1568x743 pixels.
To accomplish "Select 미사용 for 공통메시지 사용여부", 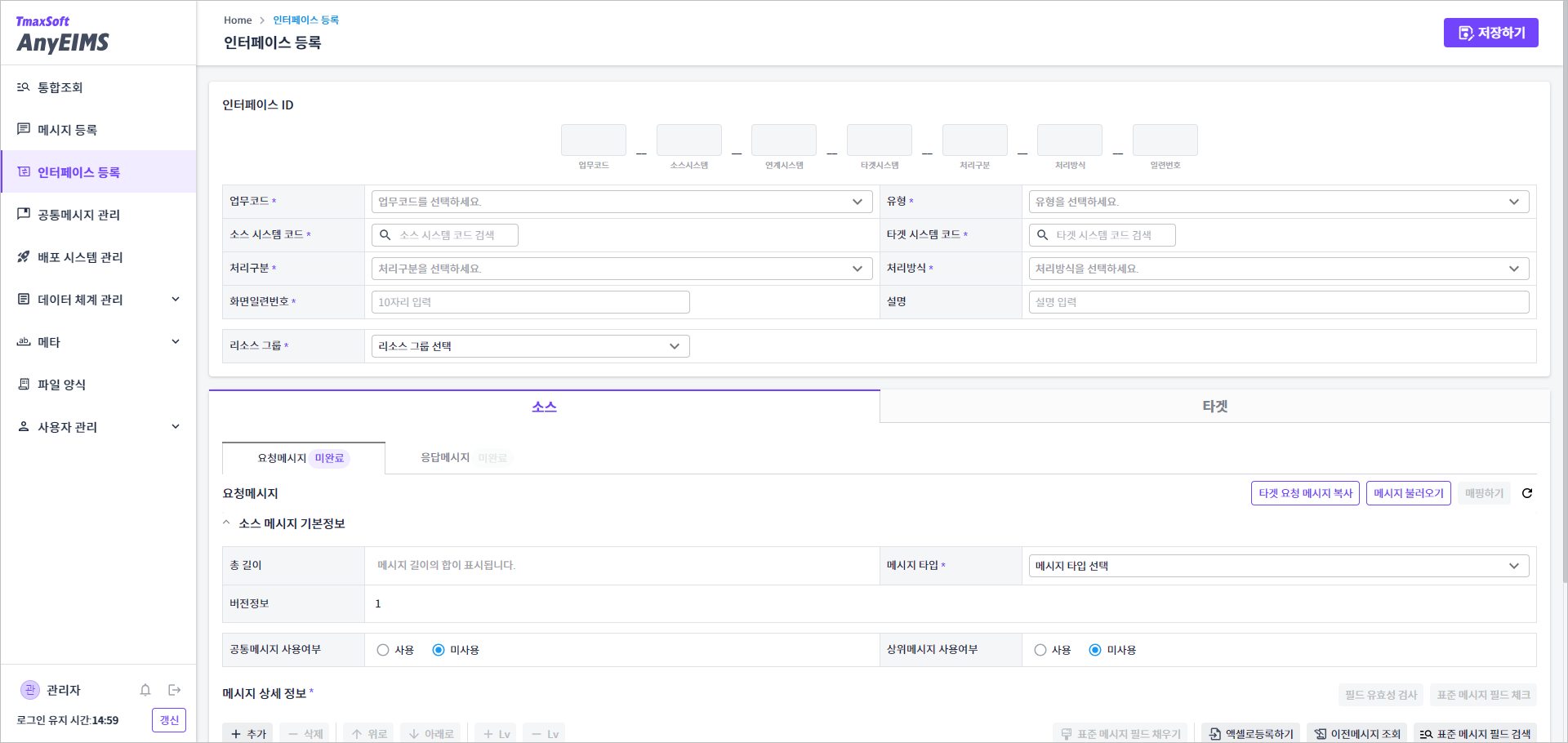I will 439,650.
